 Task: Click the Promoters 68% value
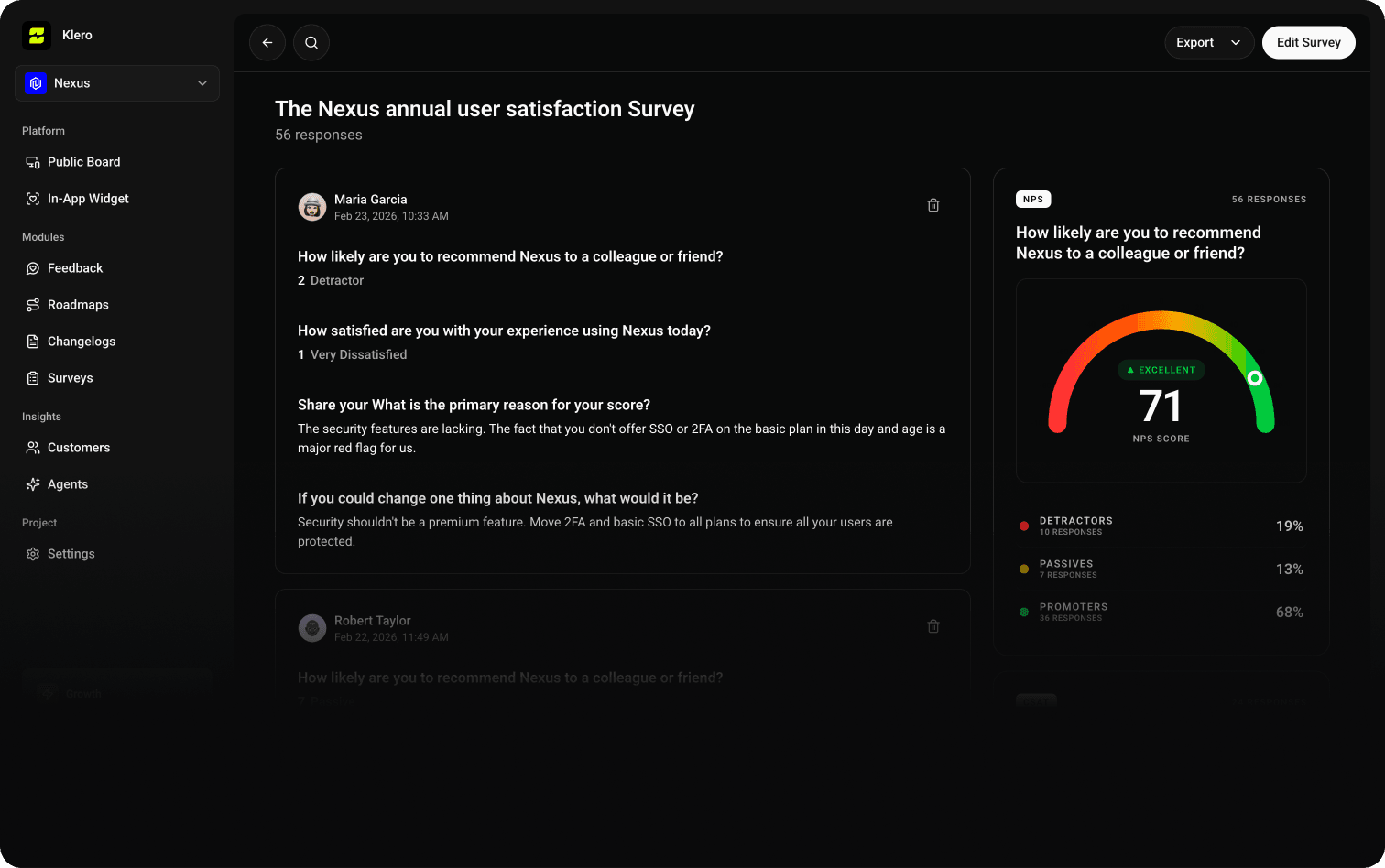pos(1290,613)
